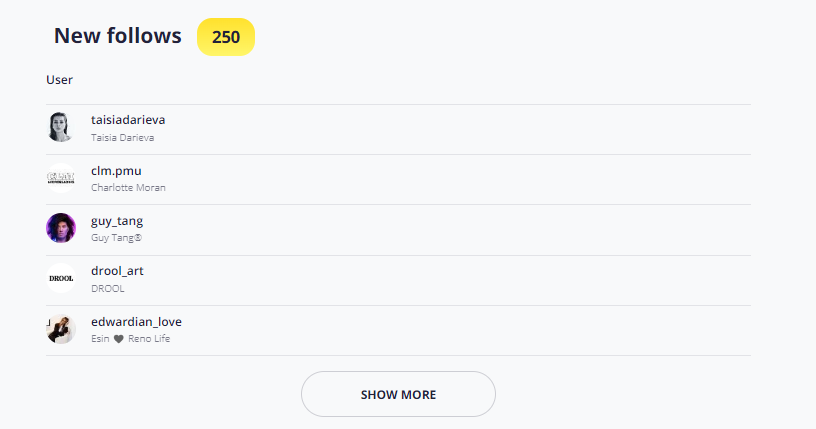Open the taisiadarieva username link

tap(128, 120)
